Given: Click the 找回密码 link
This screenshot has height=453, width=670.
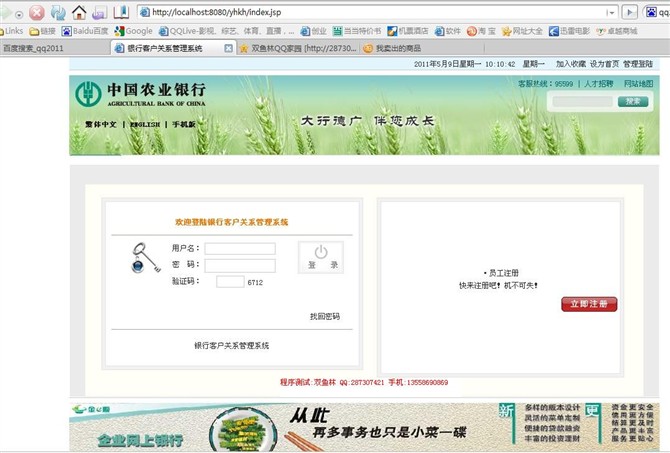Looking at the screenshot, I should point(325,316).
